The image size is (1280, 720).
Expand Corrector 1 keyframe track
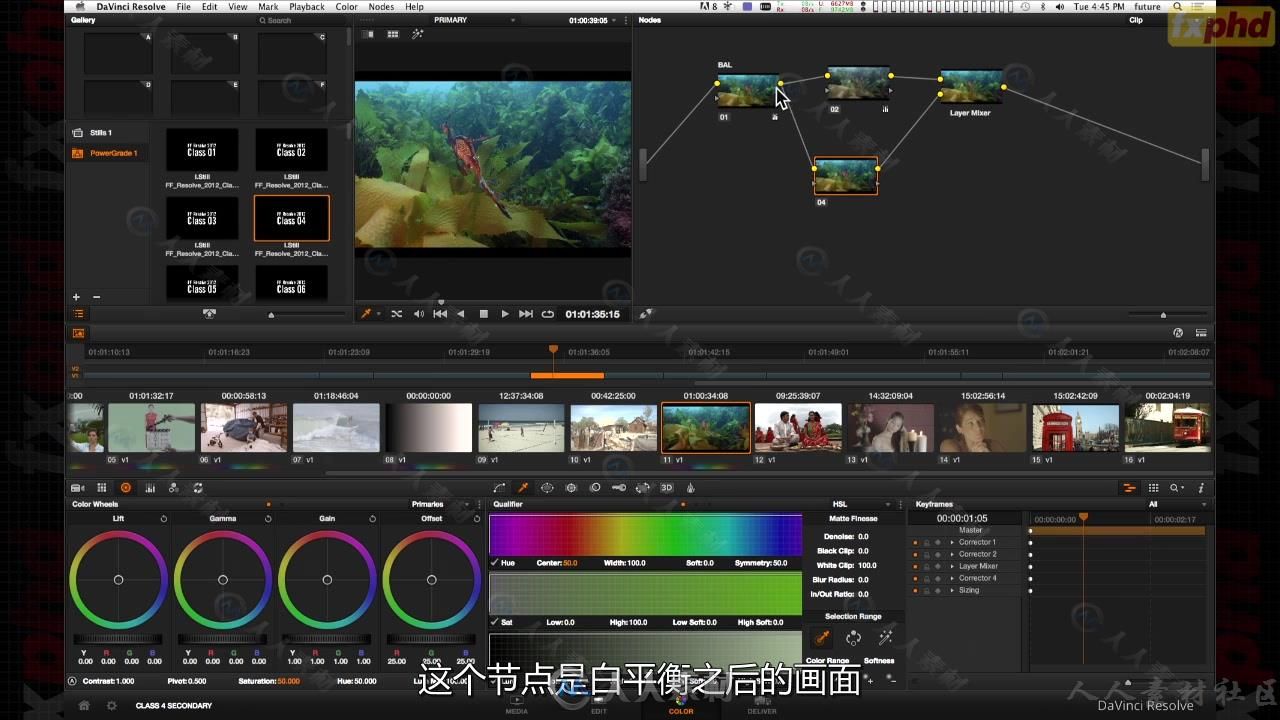tap(952, 542)
